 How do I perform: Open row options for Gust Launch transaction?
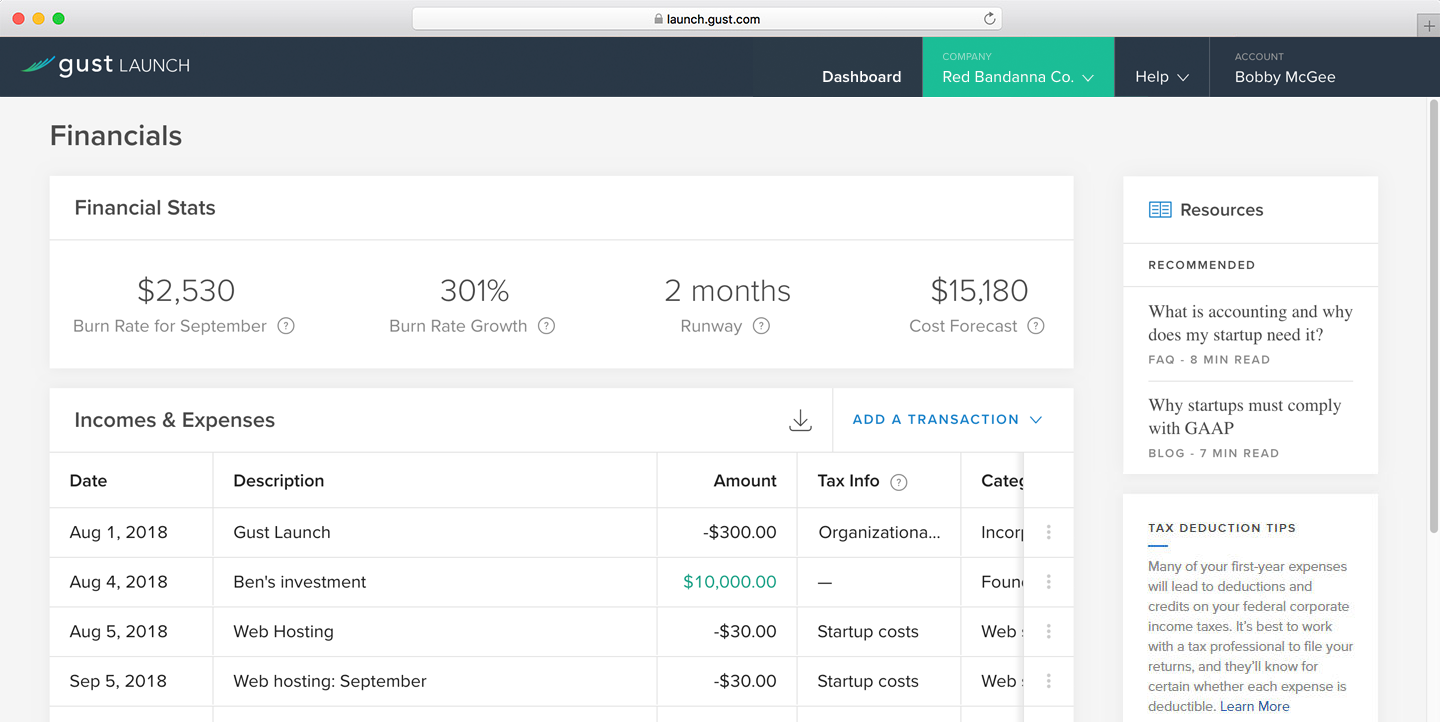[x=1048, y=532]
